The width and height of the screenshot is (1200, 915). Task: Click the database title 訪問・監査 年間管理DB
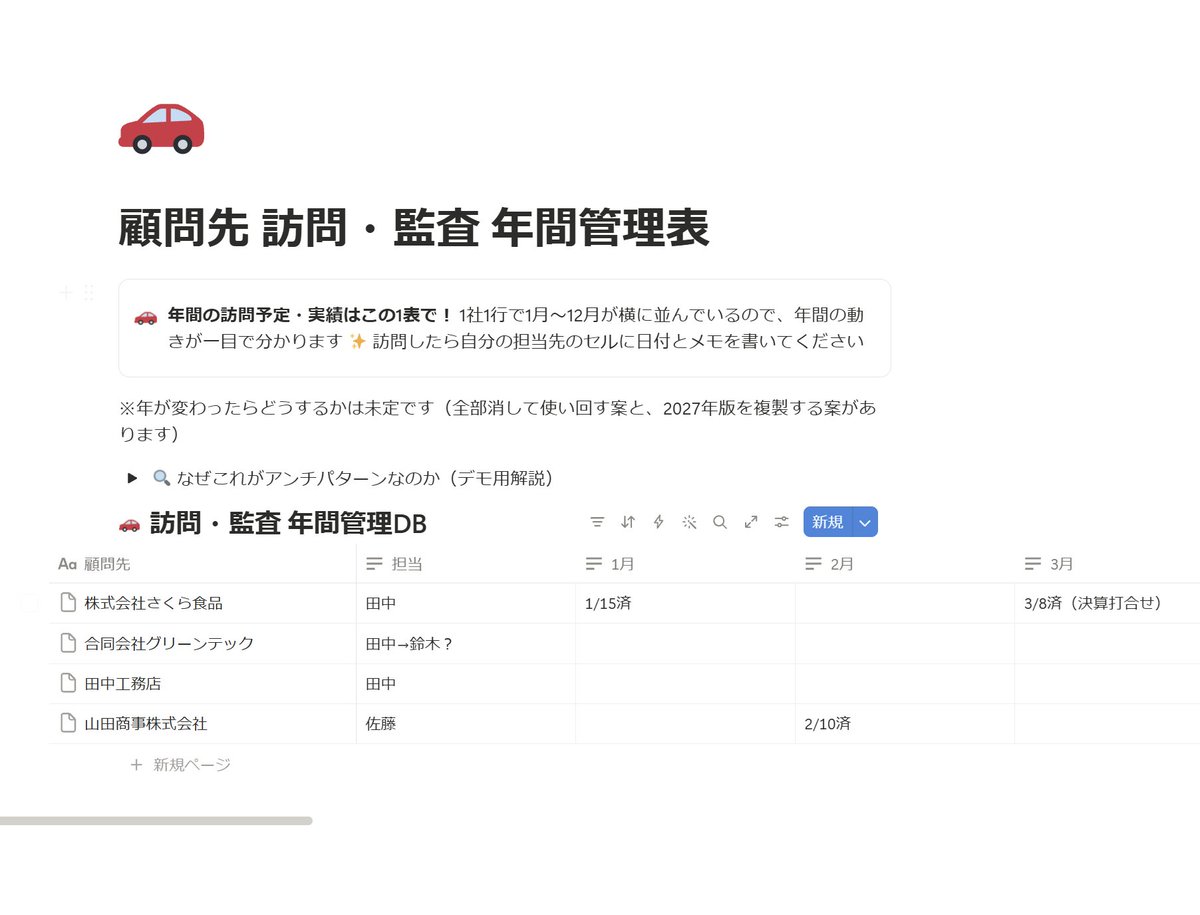[288, 523]
